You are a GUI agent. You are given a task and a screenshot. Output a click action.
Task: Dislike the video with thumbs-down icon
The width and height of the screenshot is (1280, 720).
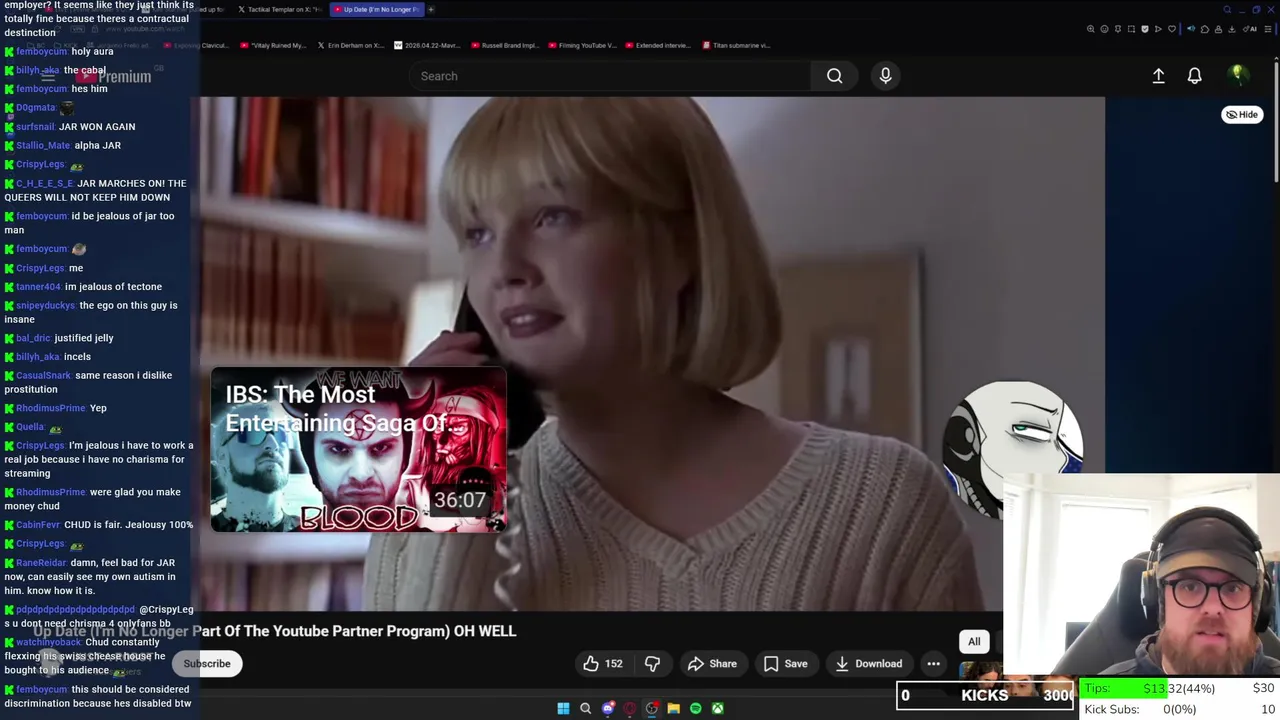pos(652,664)
